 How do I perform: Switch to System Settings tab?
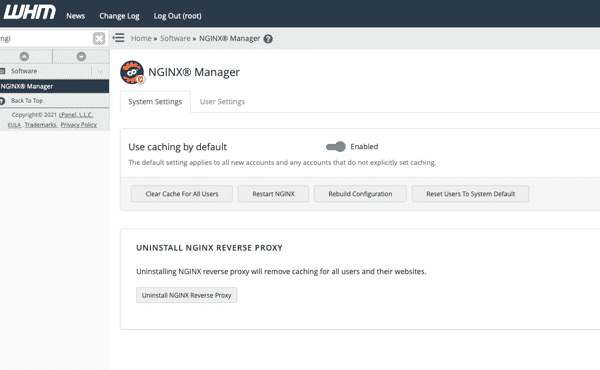coord(155,102)
